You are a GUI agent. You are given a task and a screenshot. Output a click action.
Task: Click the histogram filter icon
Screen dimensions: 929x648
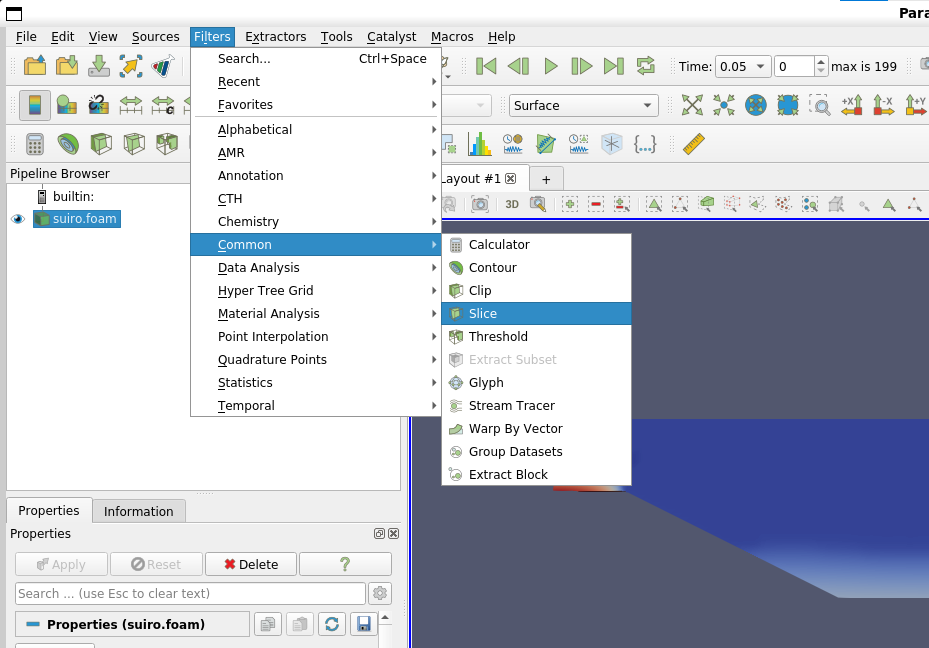480,144
